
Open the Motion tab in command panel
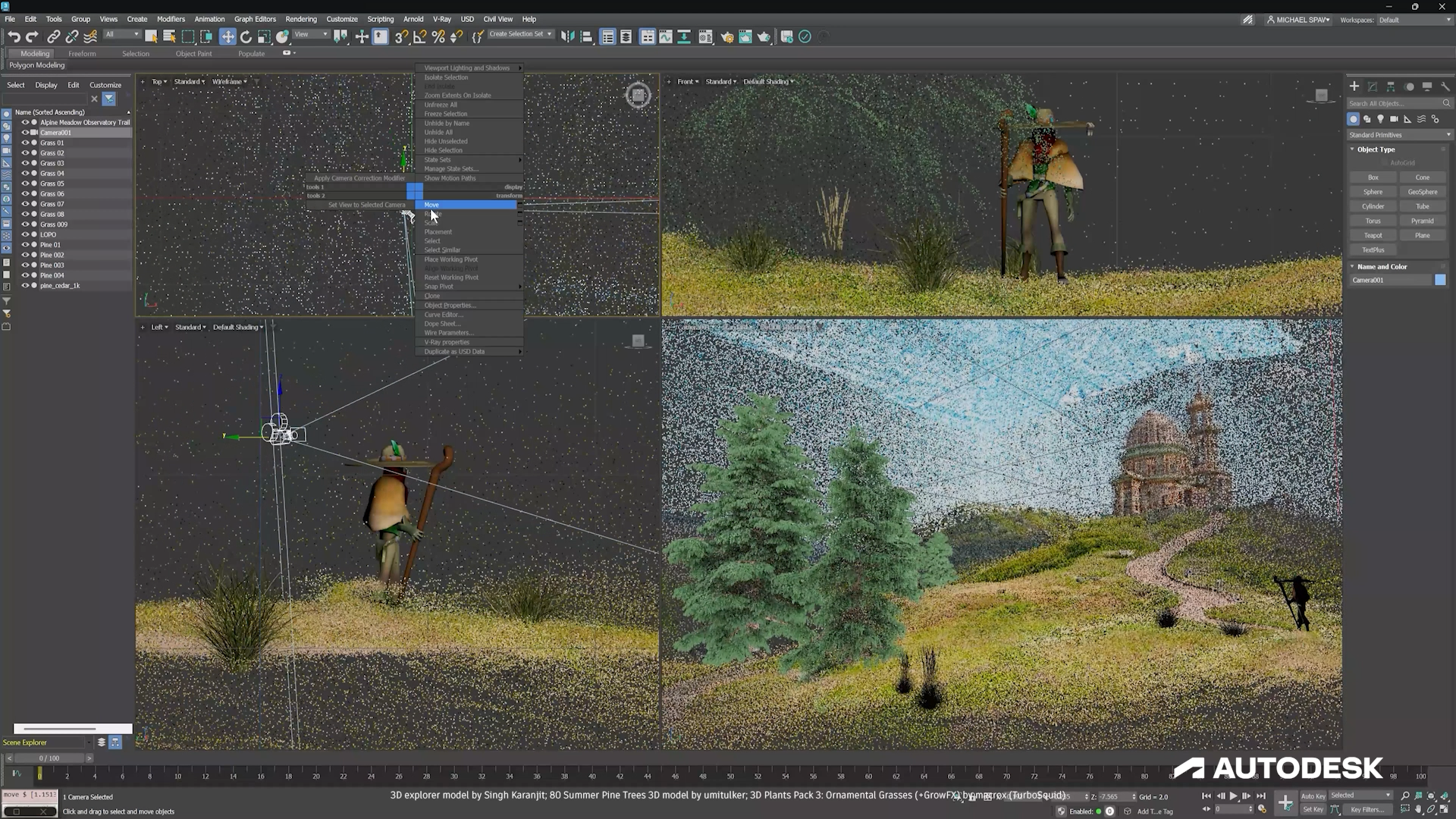pos(1409,86)
